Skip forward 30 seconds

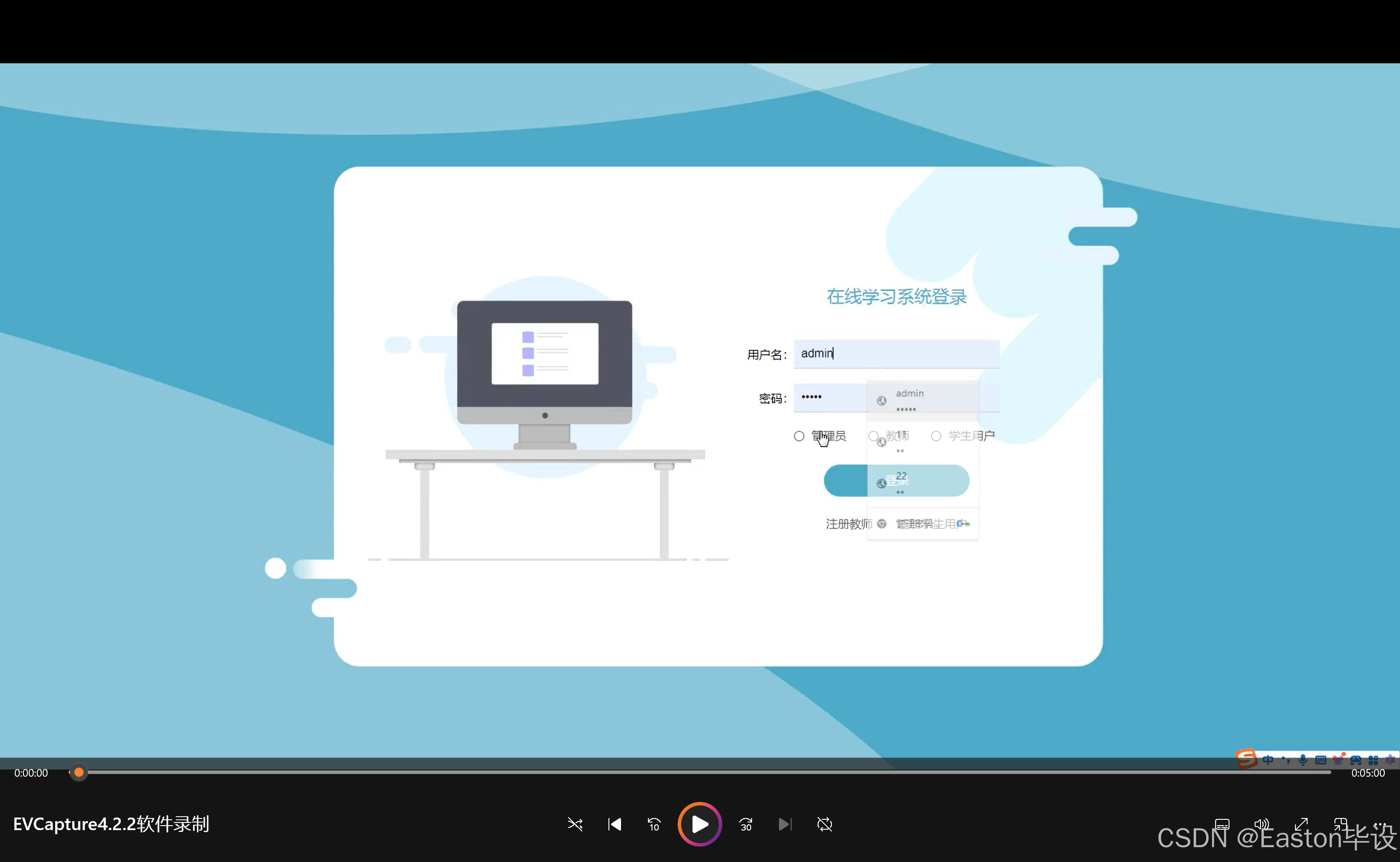(746, 824)
